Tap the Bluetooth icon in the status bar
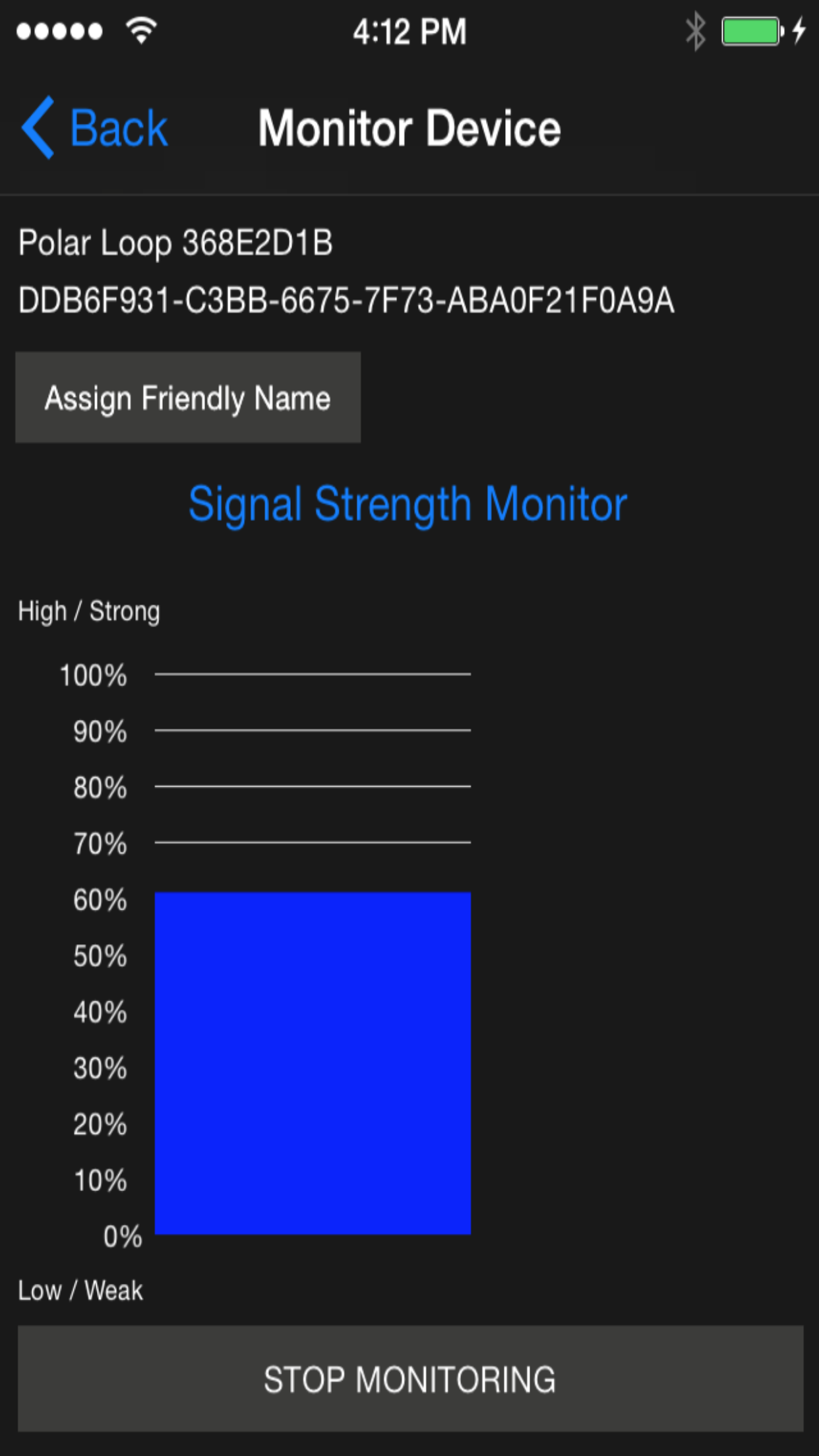 coord(693,30)
